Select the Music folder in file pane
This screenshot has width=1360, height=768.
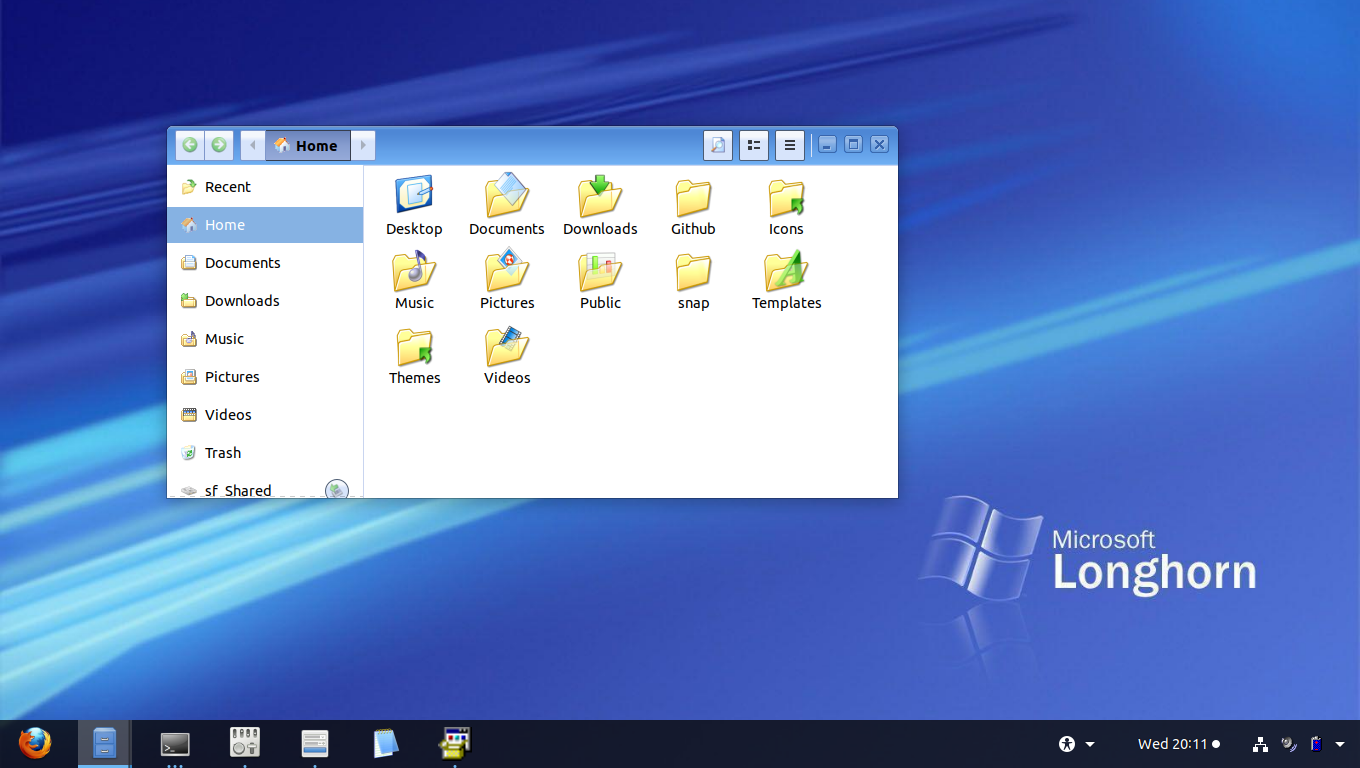[414, 280]
